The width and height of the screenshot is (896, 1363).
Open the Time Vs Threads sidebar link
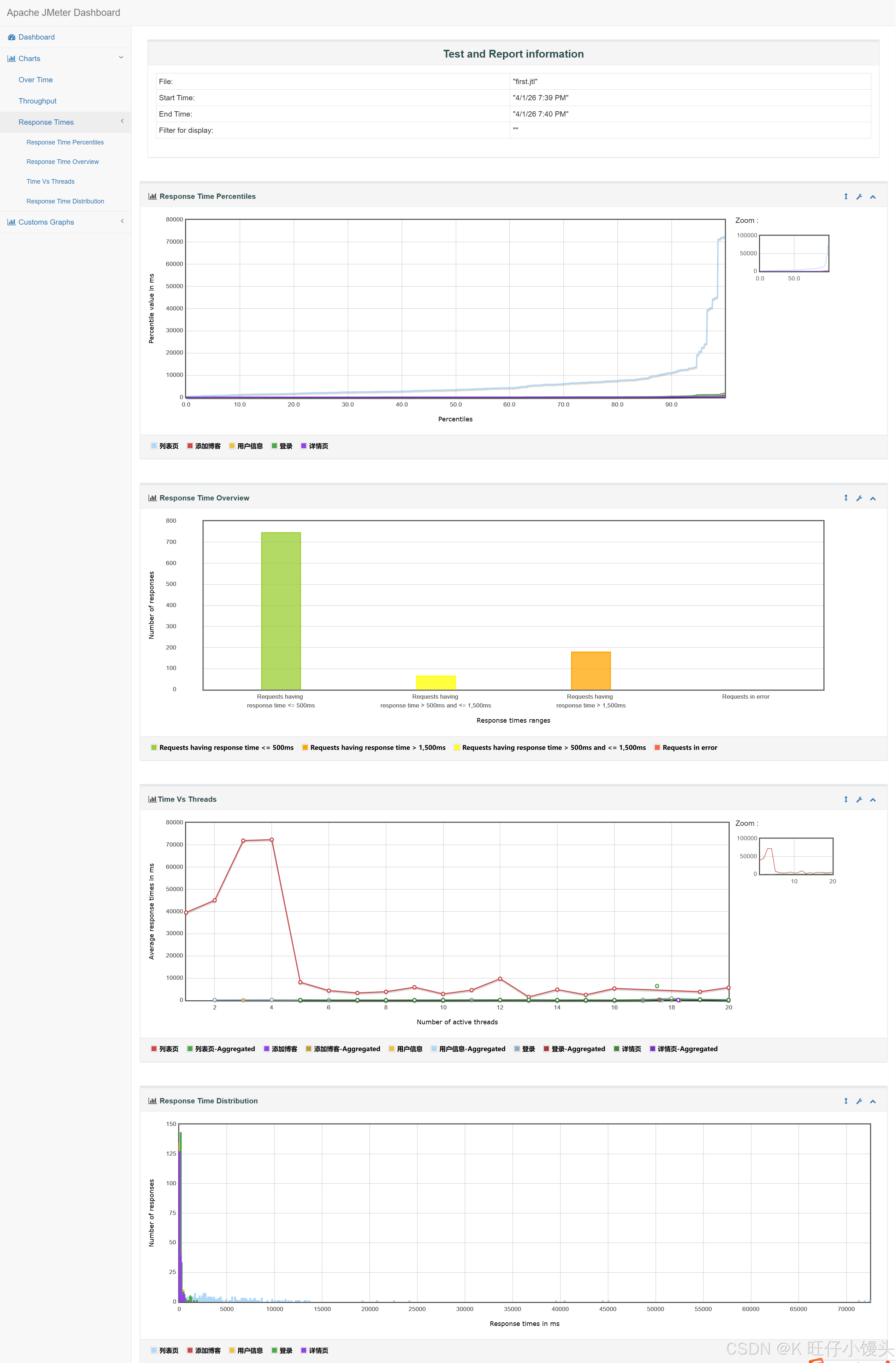click(51, 182)
